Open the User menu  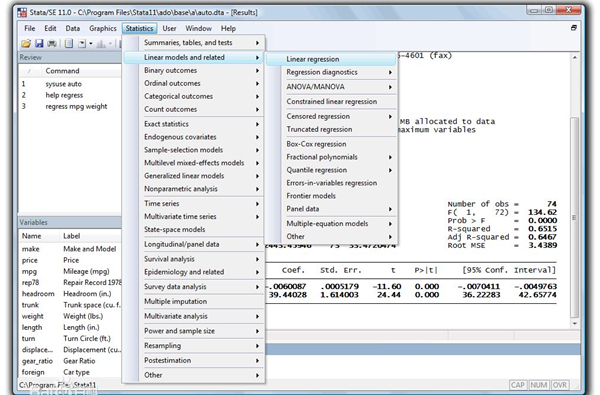coord(169,28)
